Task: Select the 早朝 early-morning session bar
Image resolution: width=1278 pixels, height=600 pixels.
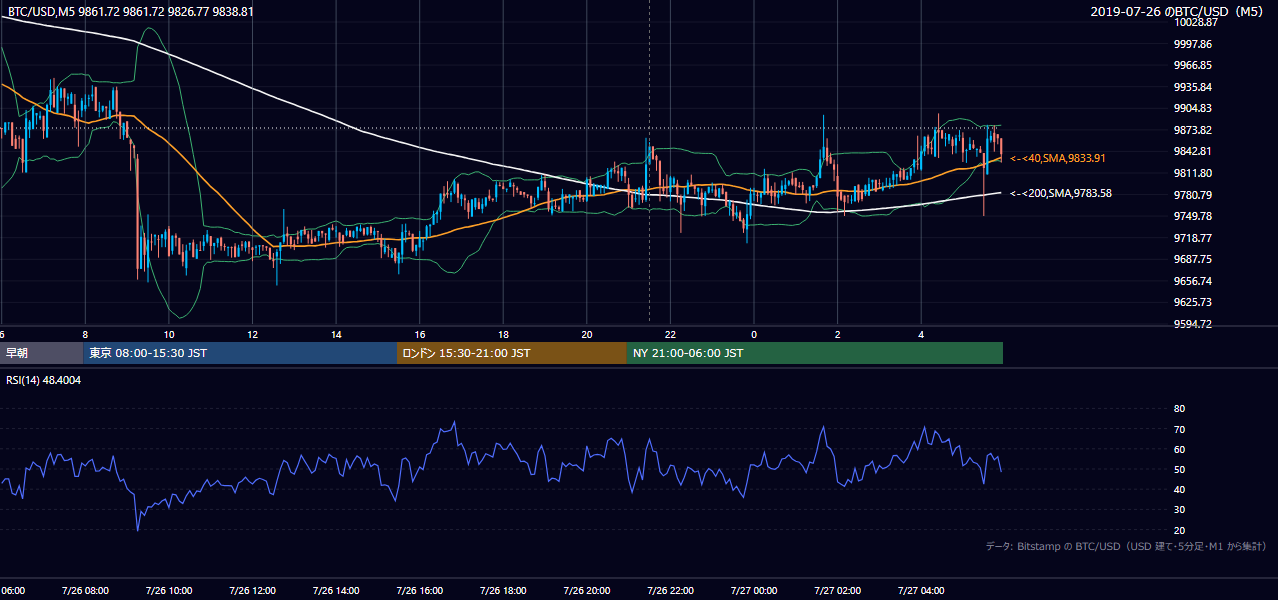Action: (41, 353)
